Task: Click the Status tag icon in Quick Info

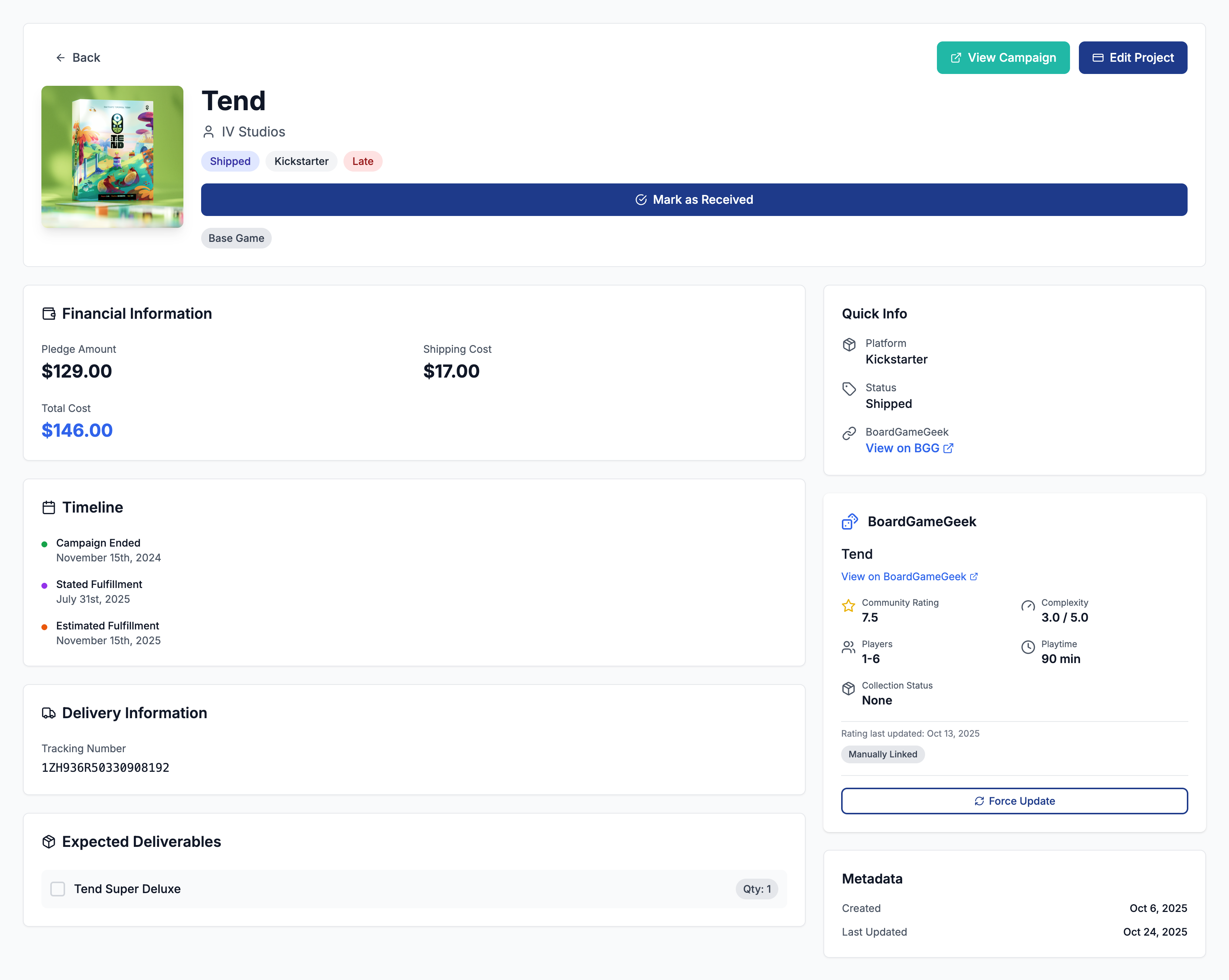Action: coord(849,389)
